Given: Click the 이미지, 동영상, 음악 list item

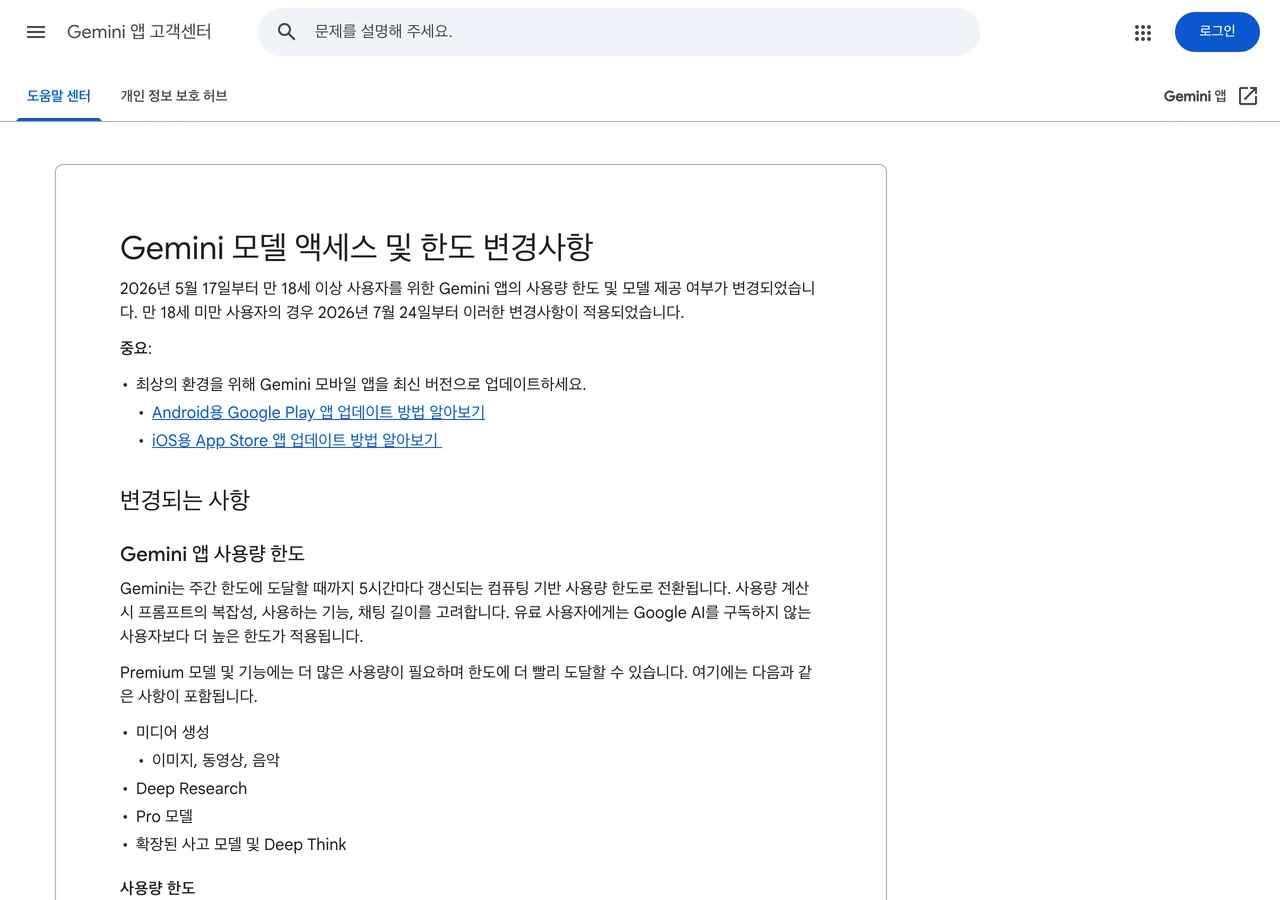Looking at the screenshot, I should point(216,760).
